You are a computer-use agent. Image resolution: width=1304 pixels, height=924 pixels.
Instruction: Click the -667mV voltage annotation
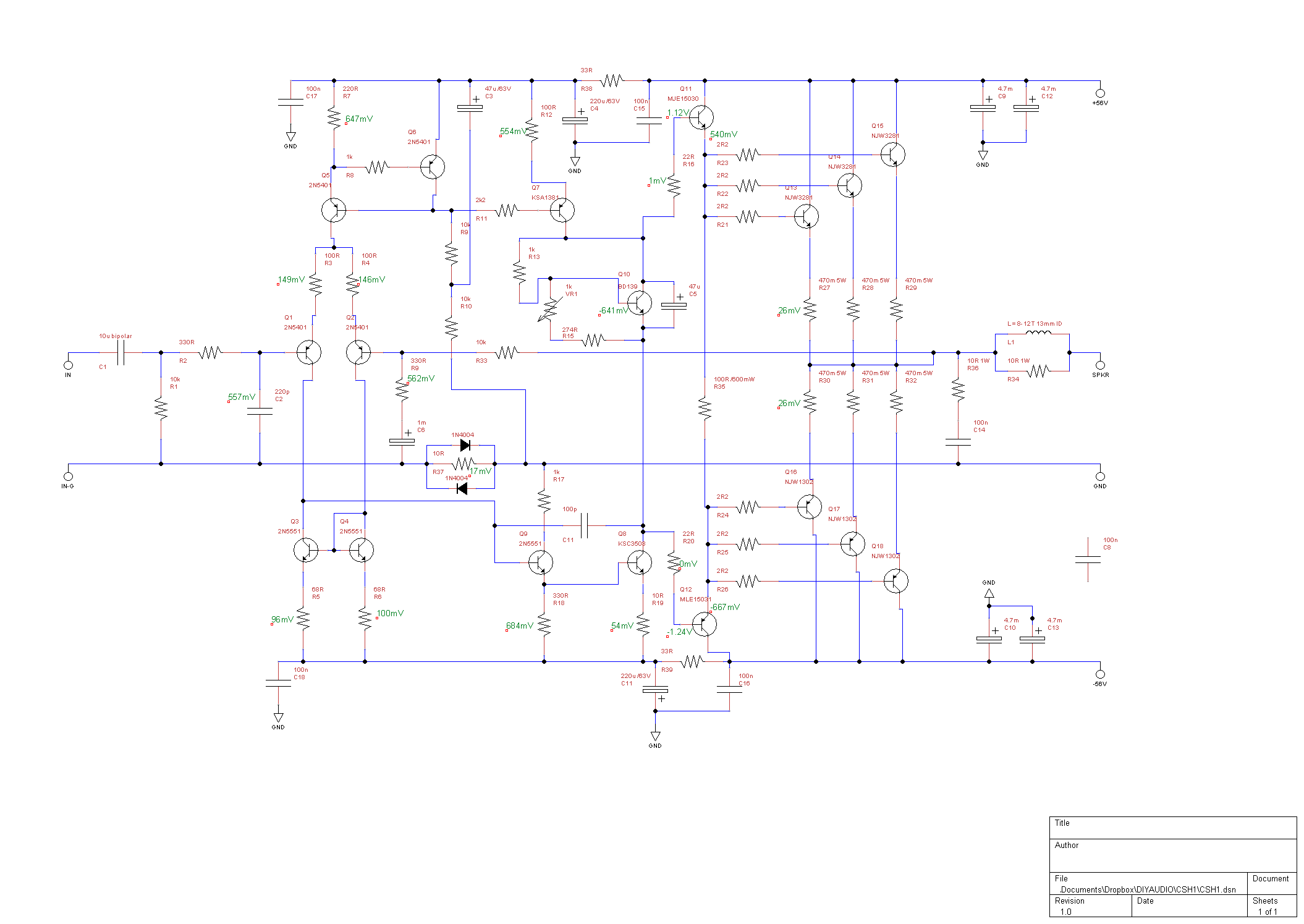click(x=725, y=607)
